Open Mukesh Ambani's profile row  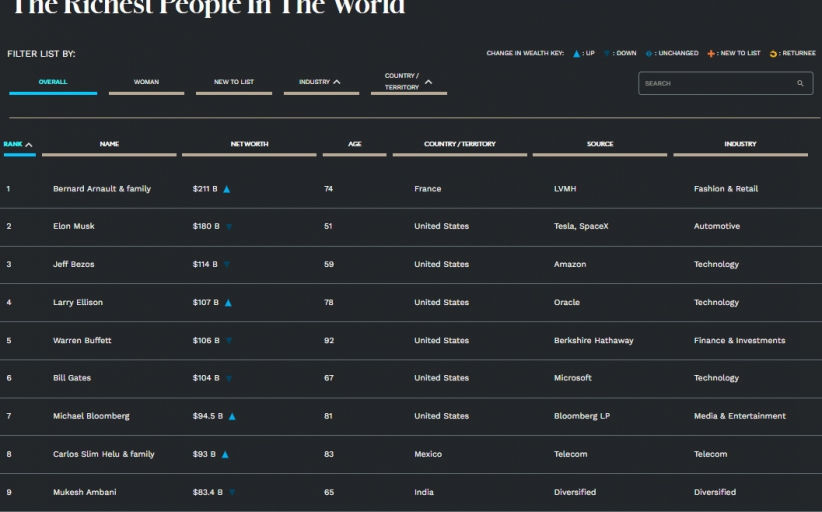coord(411,492)
